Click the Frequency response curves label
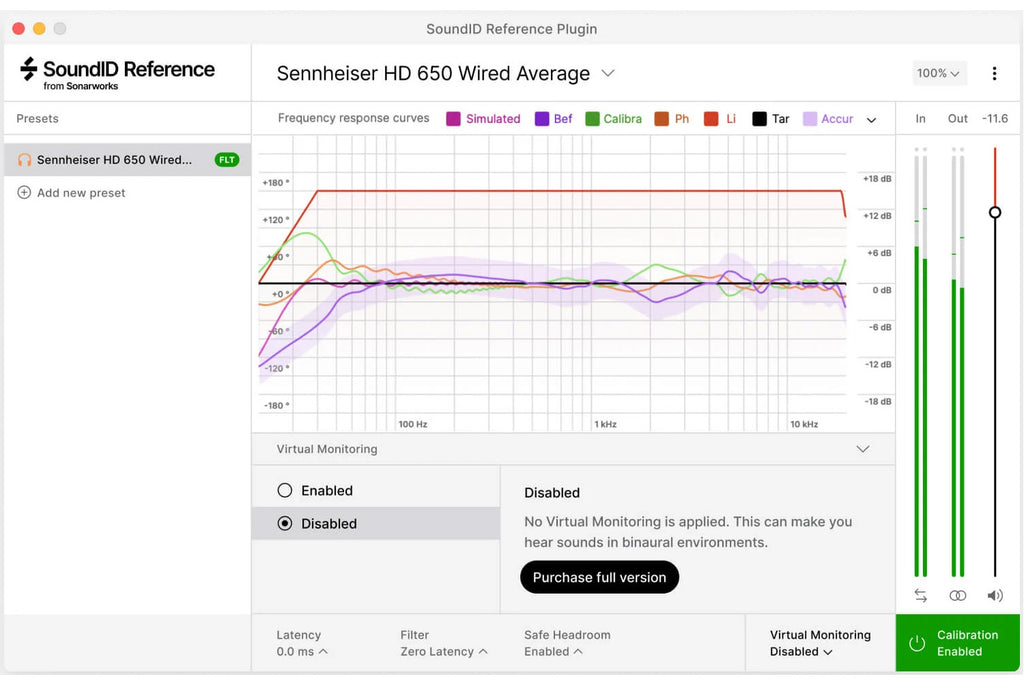This screenshot has height=683, width=1024. click(x=353, y=118)
